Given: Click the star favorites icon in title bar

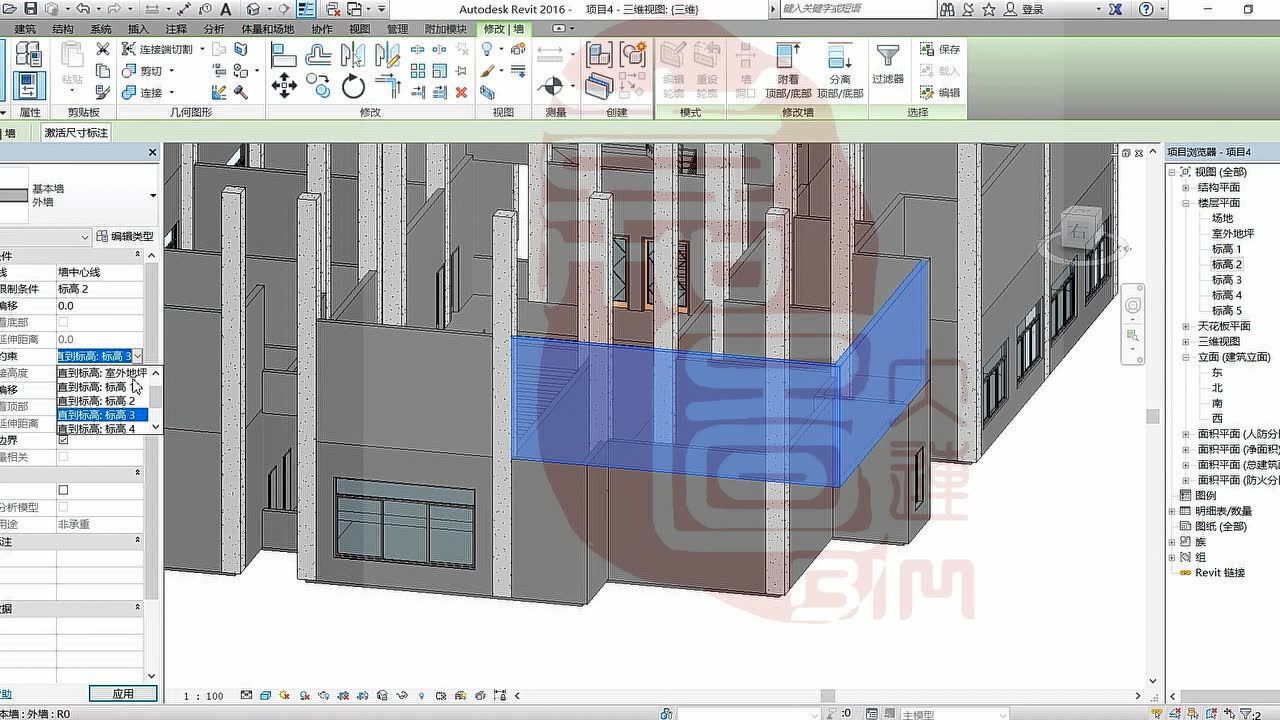Looking at the screenshot, I should coord(988,9).
